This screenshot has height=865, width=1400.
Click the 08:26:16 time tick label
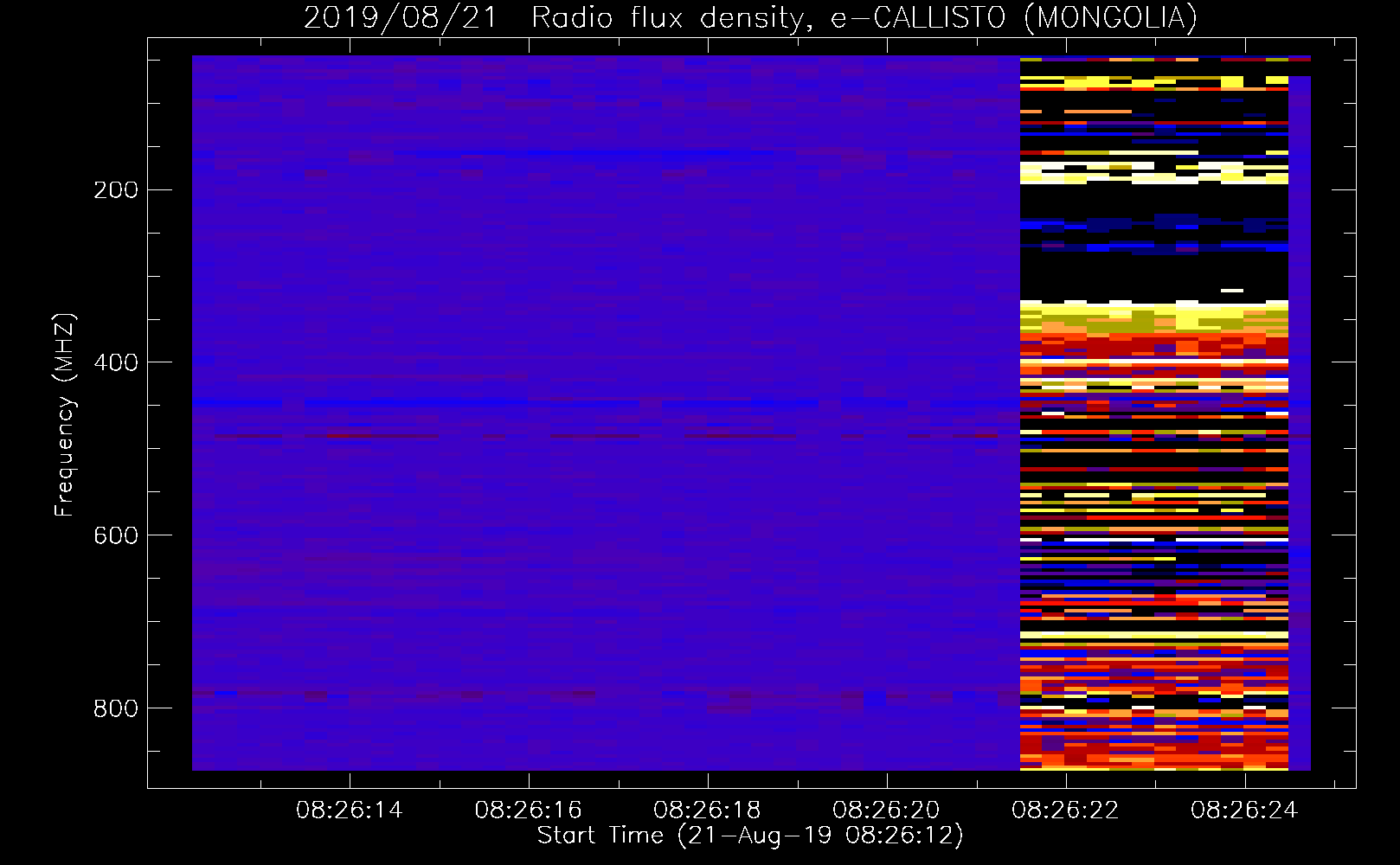529,811
